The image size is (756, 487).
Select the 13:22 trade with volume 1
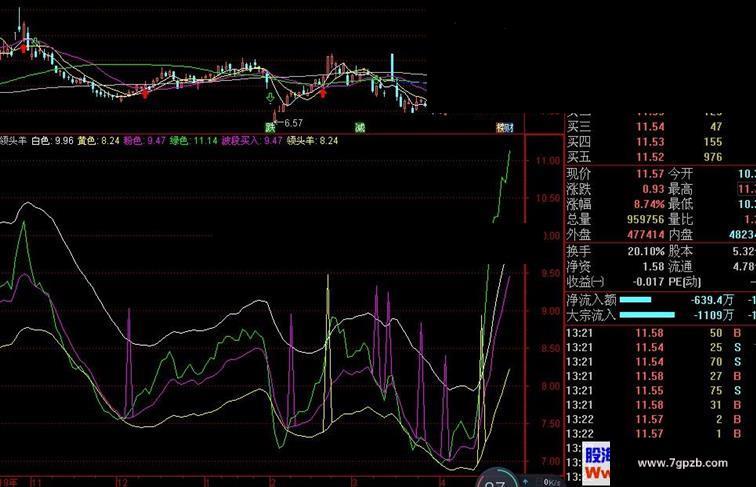pos(653,434)
